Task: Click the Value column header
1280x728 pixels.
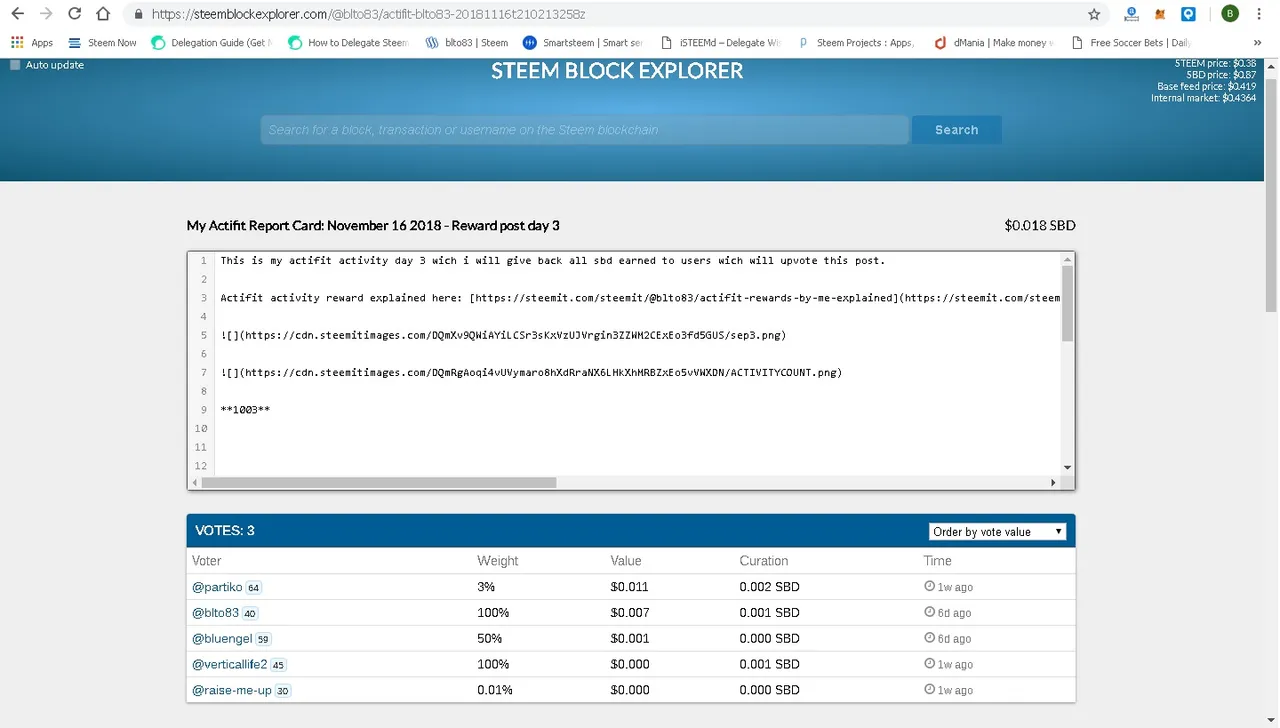Action: [x=626, y=561]
